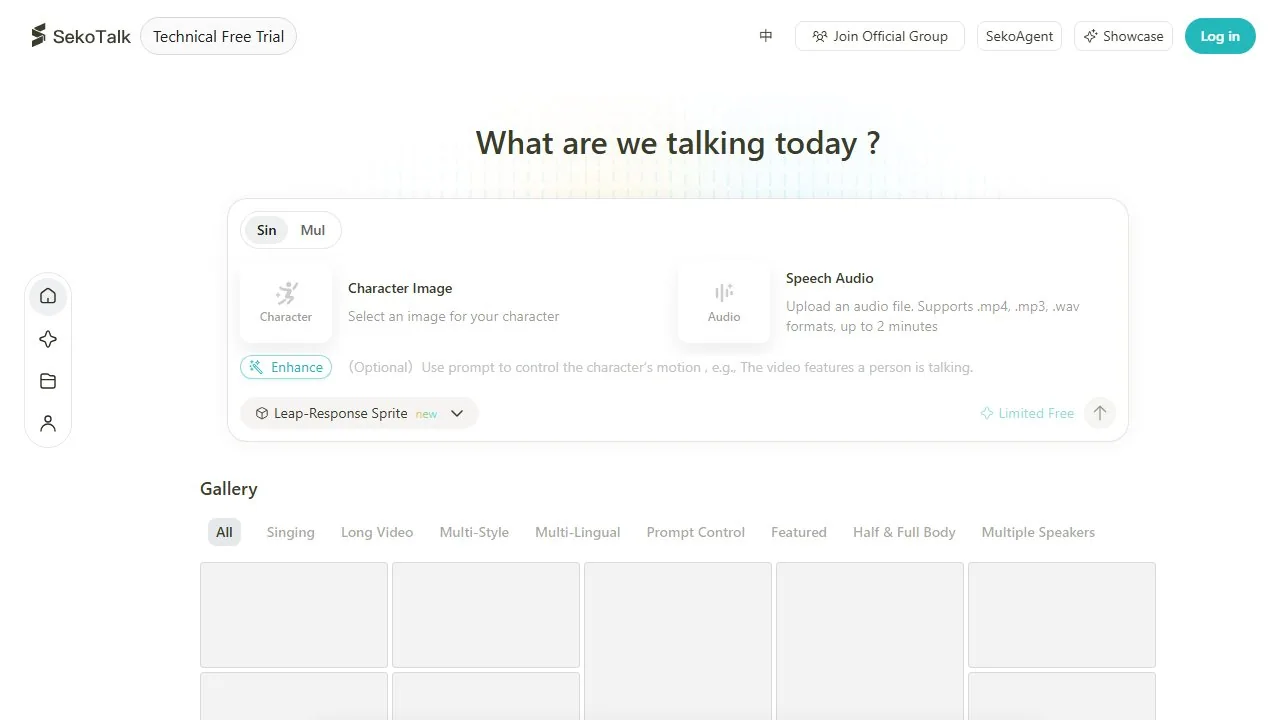Switch to the Long Video tab
The height and width of the screenshot is (720, 1280).
pyautogui.click(x=377, y=532)
